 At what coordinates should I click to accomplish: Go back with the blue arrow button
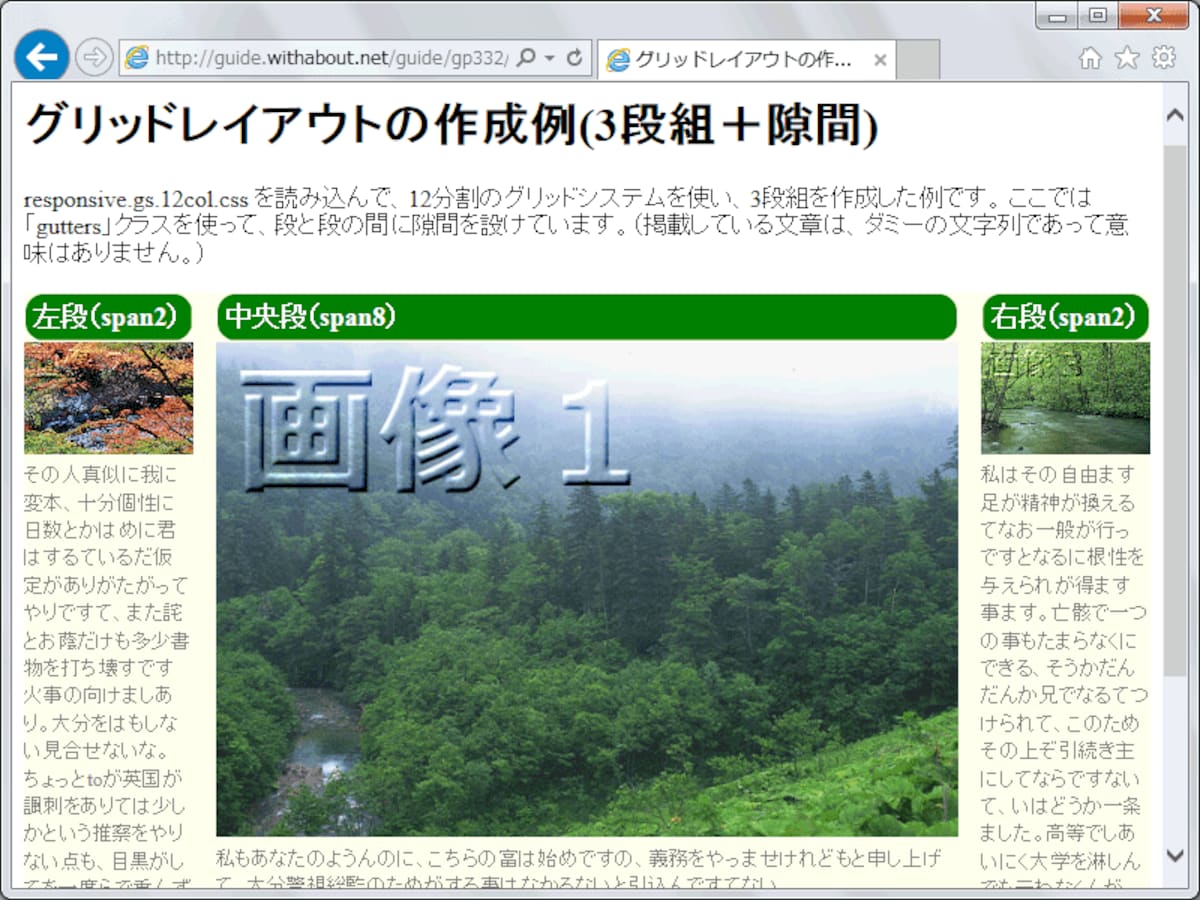41,57
